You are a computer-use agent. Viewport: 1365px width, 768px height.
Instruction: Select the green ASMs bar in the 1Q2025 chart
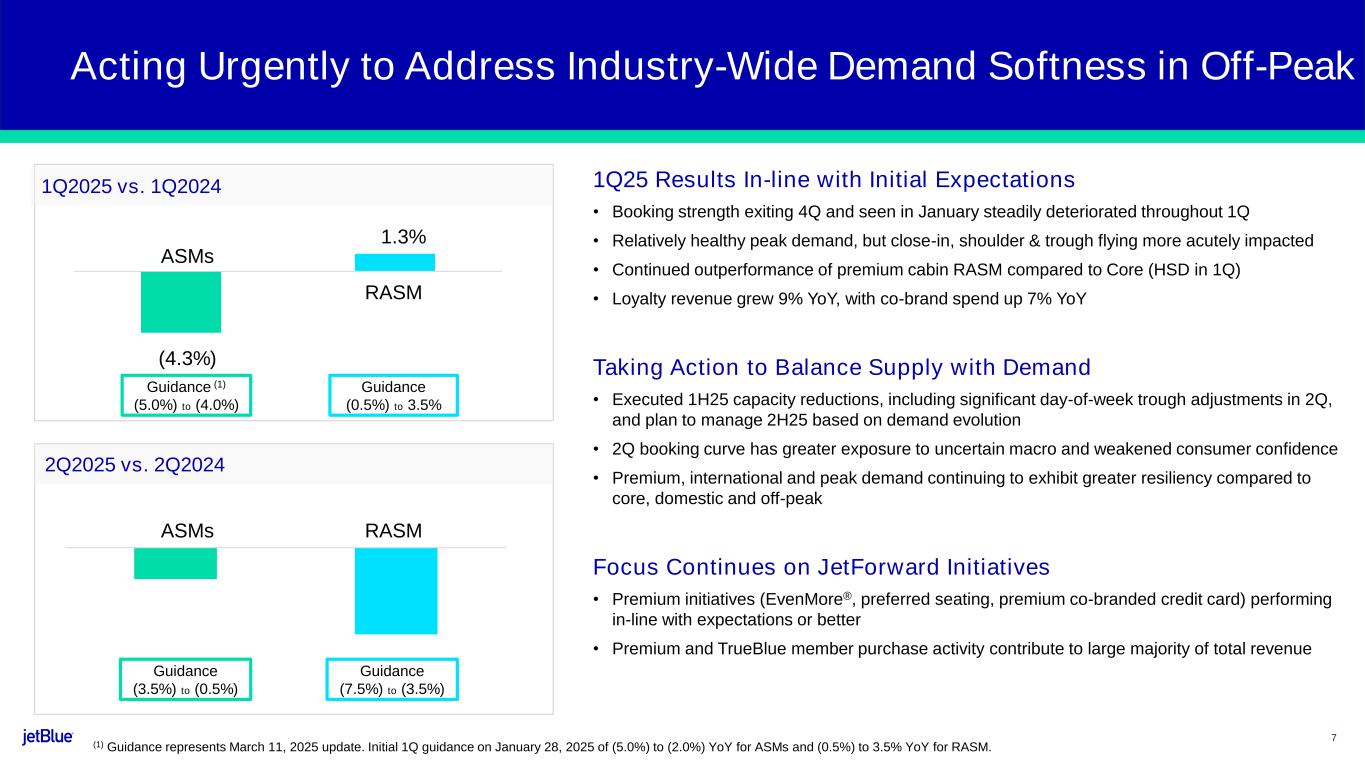[181, 302]
